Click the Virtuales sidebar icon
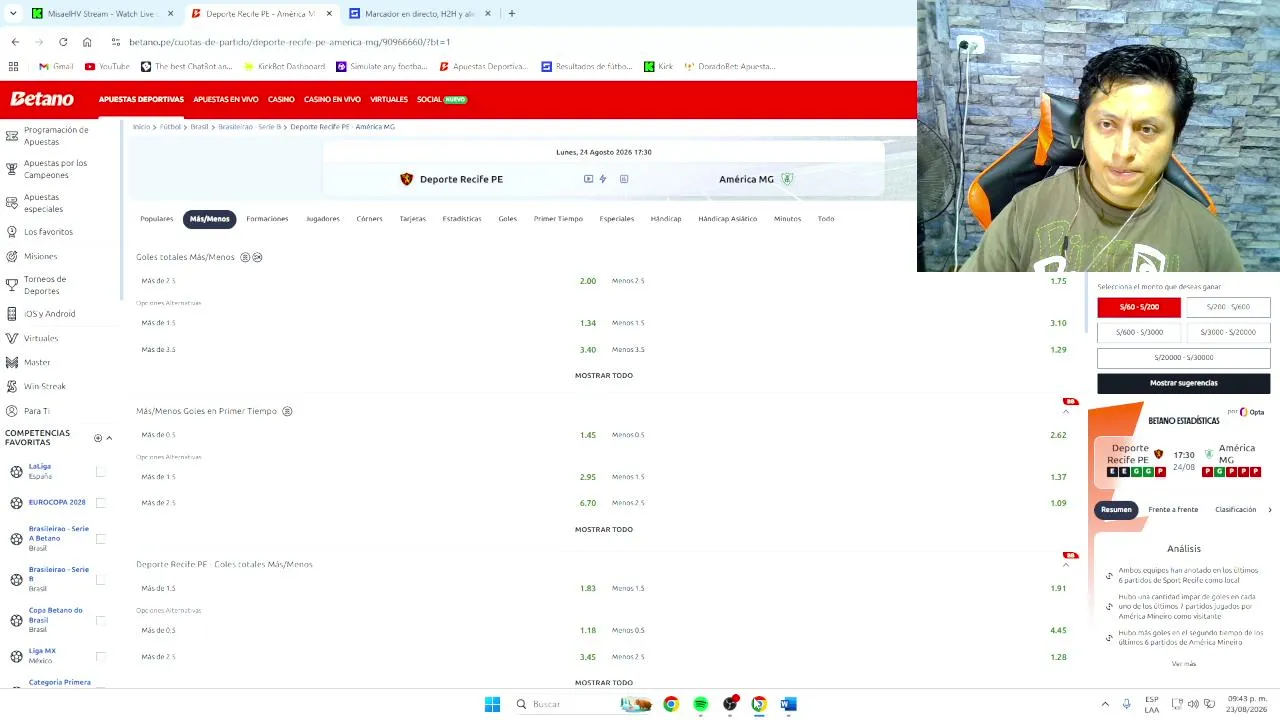The height and width of the screenshot is (720, 1280). (x=13, y=338)
